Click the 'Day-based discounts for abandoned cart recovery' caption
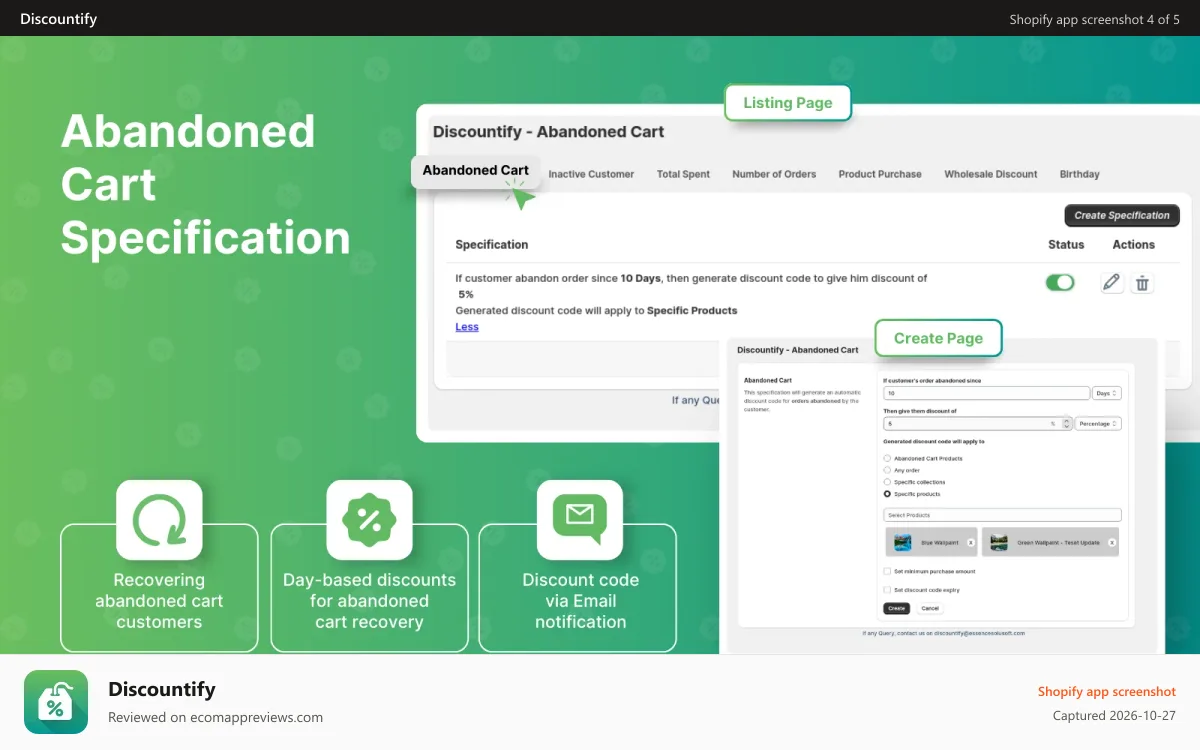The width and height of the screenshot is (1200, 750). [x=369, y=601]
